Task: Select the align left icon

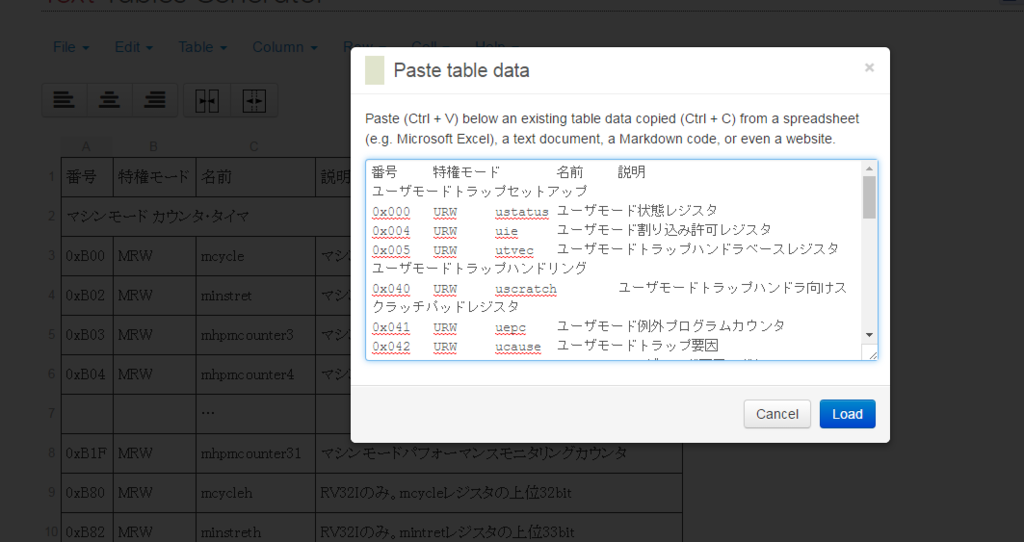Action: point(64,101)
